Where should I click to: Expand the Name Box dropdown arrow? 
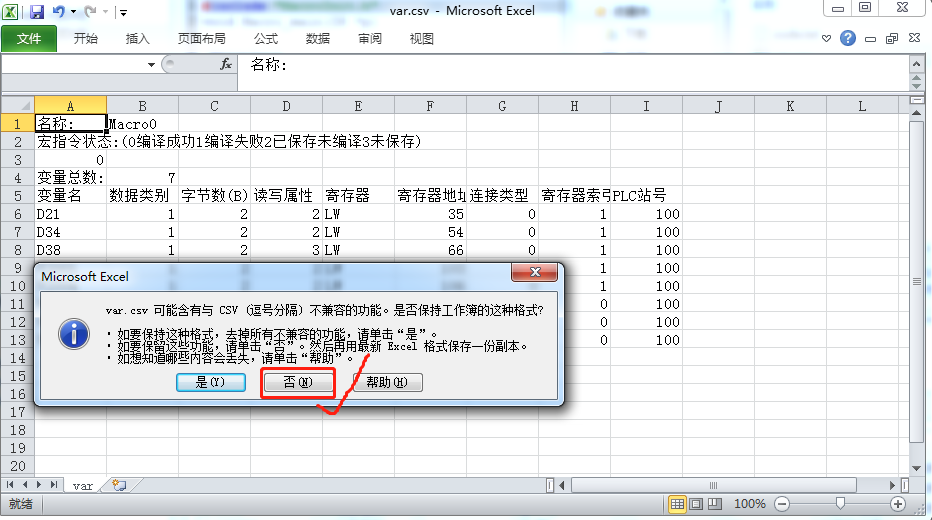151,64
